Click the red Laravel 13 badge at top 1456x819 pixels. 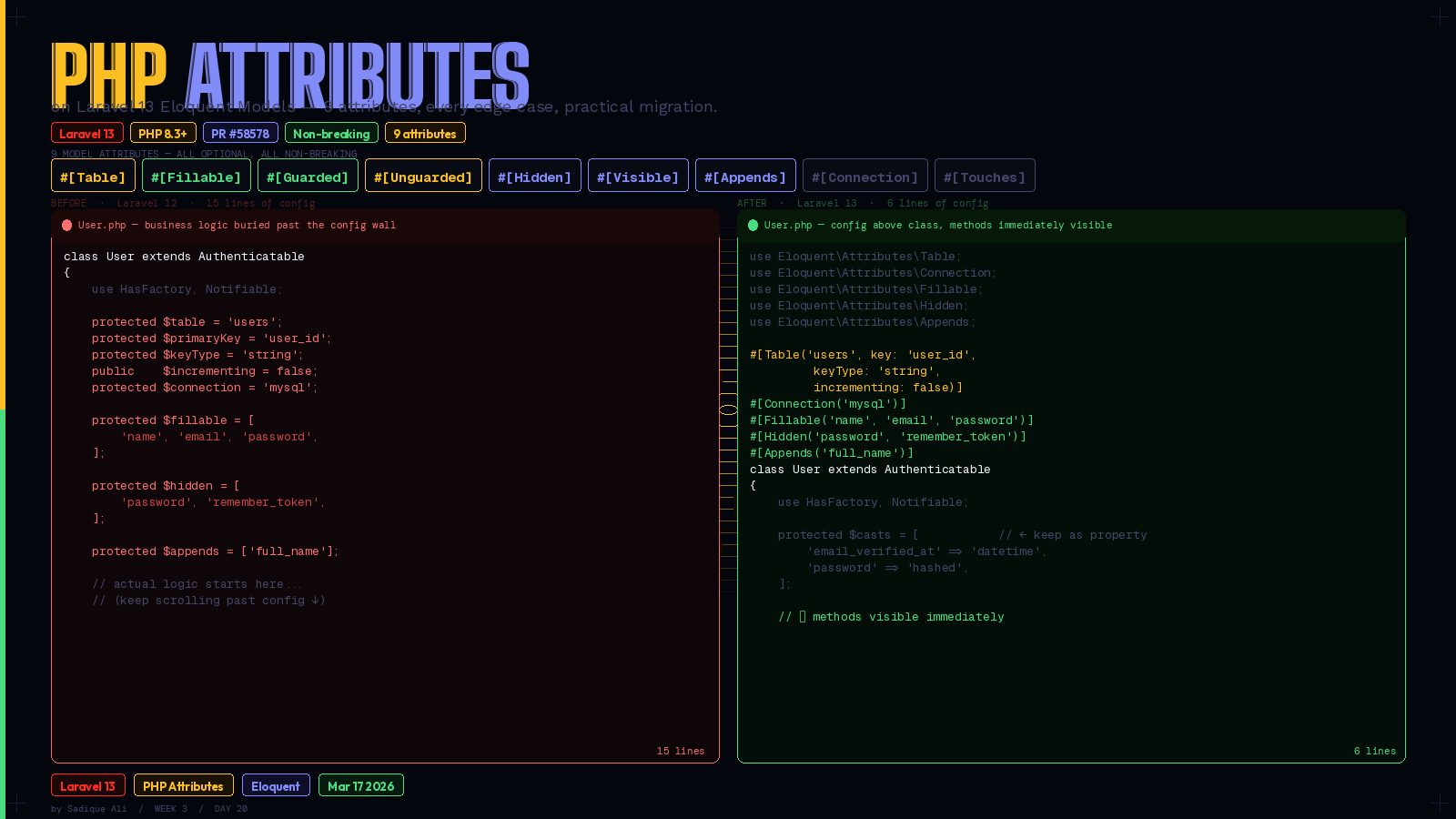pyautogui.click(x=86, y=132)
